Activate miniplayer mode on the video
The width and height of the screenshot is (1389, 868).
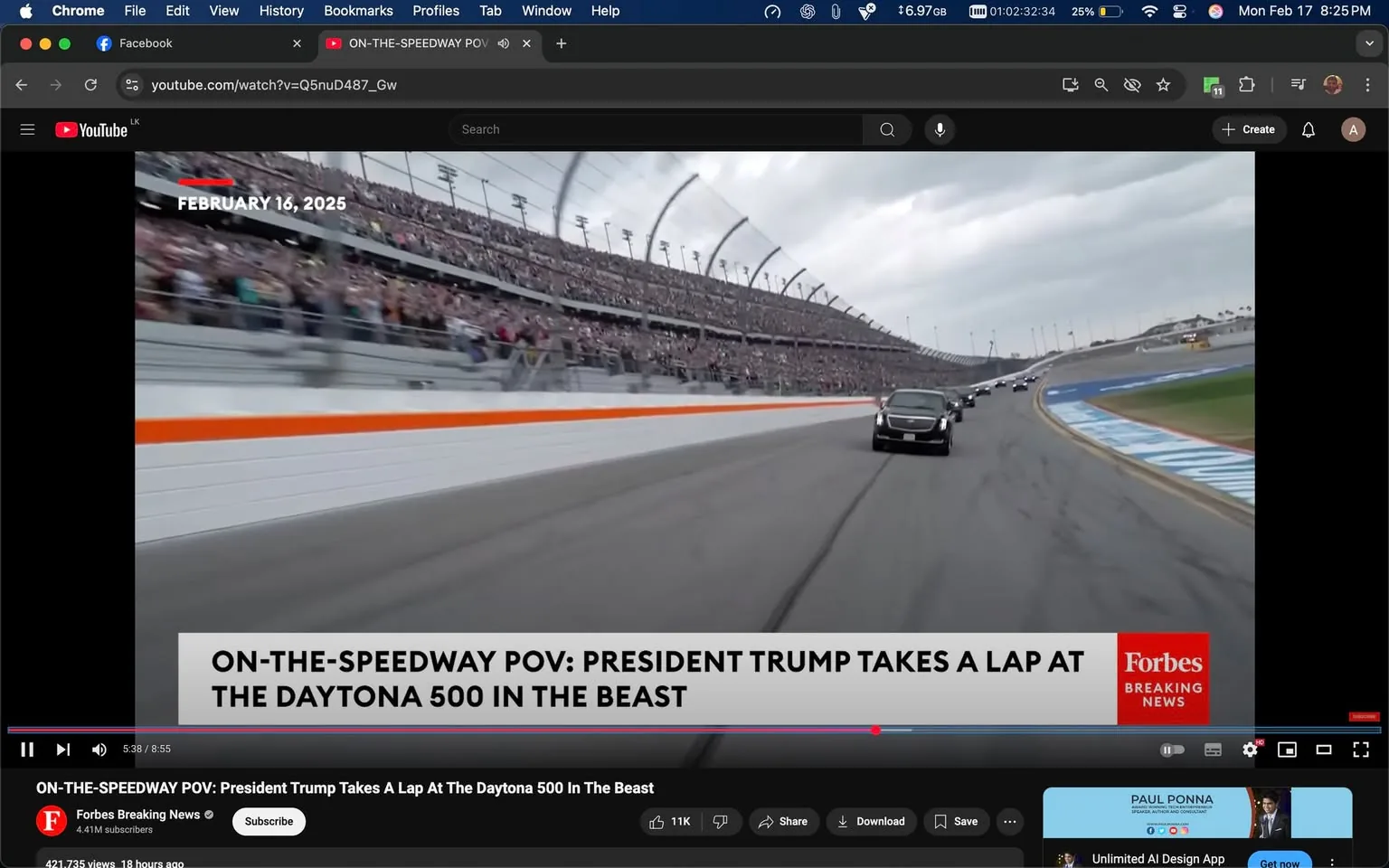(x=1287, y=749)
